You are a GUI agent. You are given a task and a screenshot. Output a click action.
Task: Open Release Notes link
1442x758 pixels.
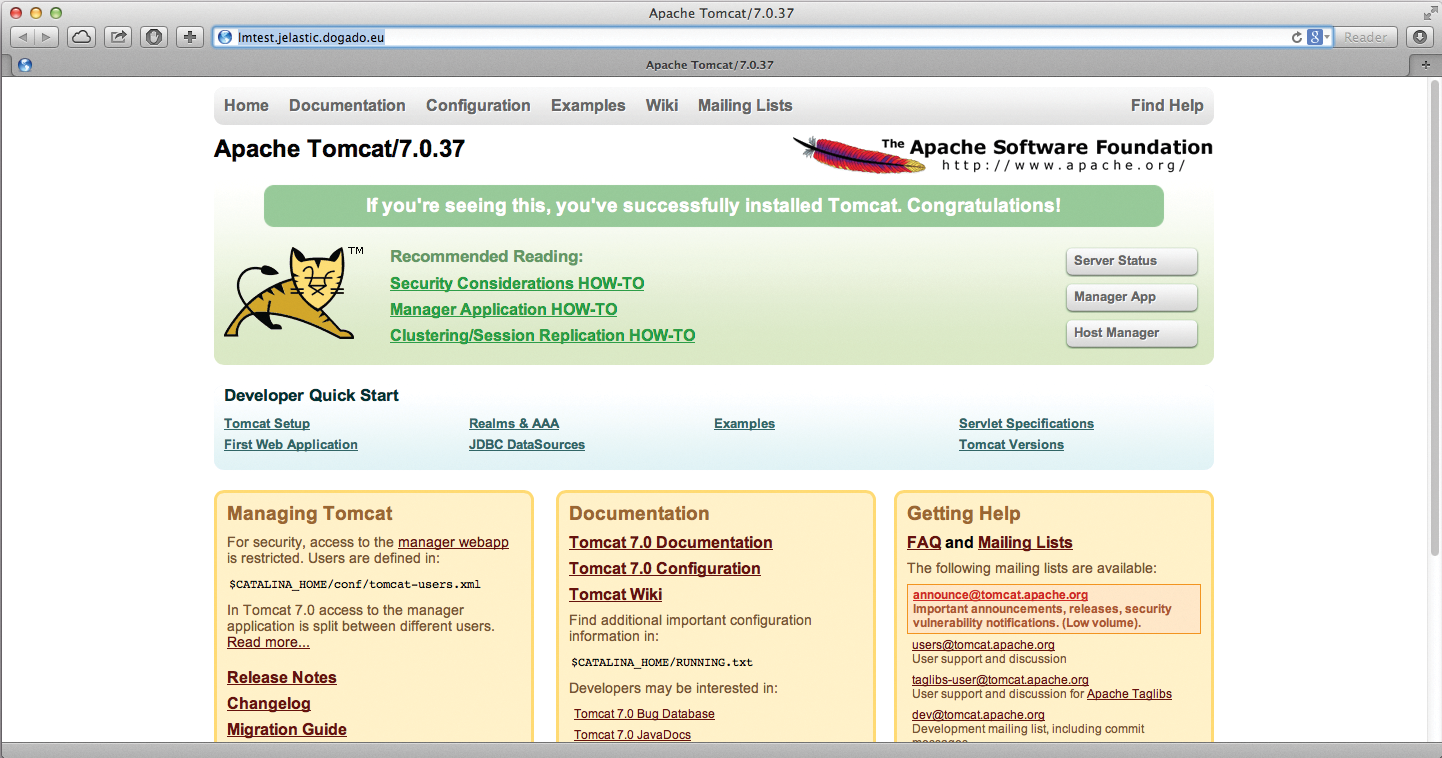pos(282,677)
